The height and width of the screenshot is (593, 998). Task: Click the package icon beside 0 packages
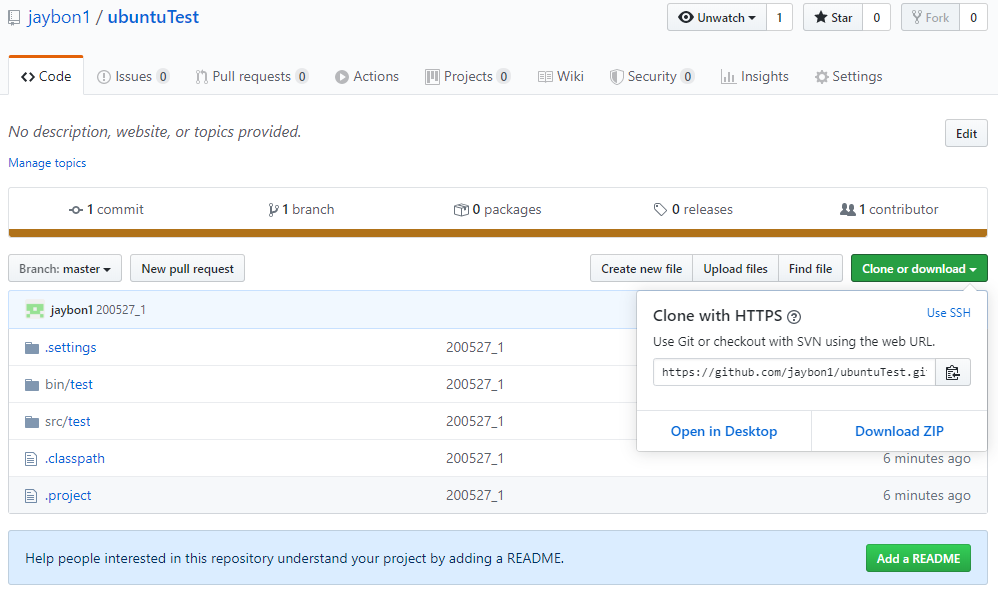pos(461,209)
